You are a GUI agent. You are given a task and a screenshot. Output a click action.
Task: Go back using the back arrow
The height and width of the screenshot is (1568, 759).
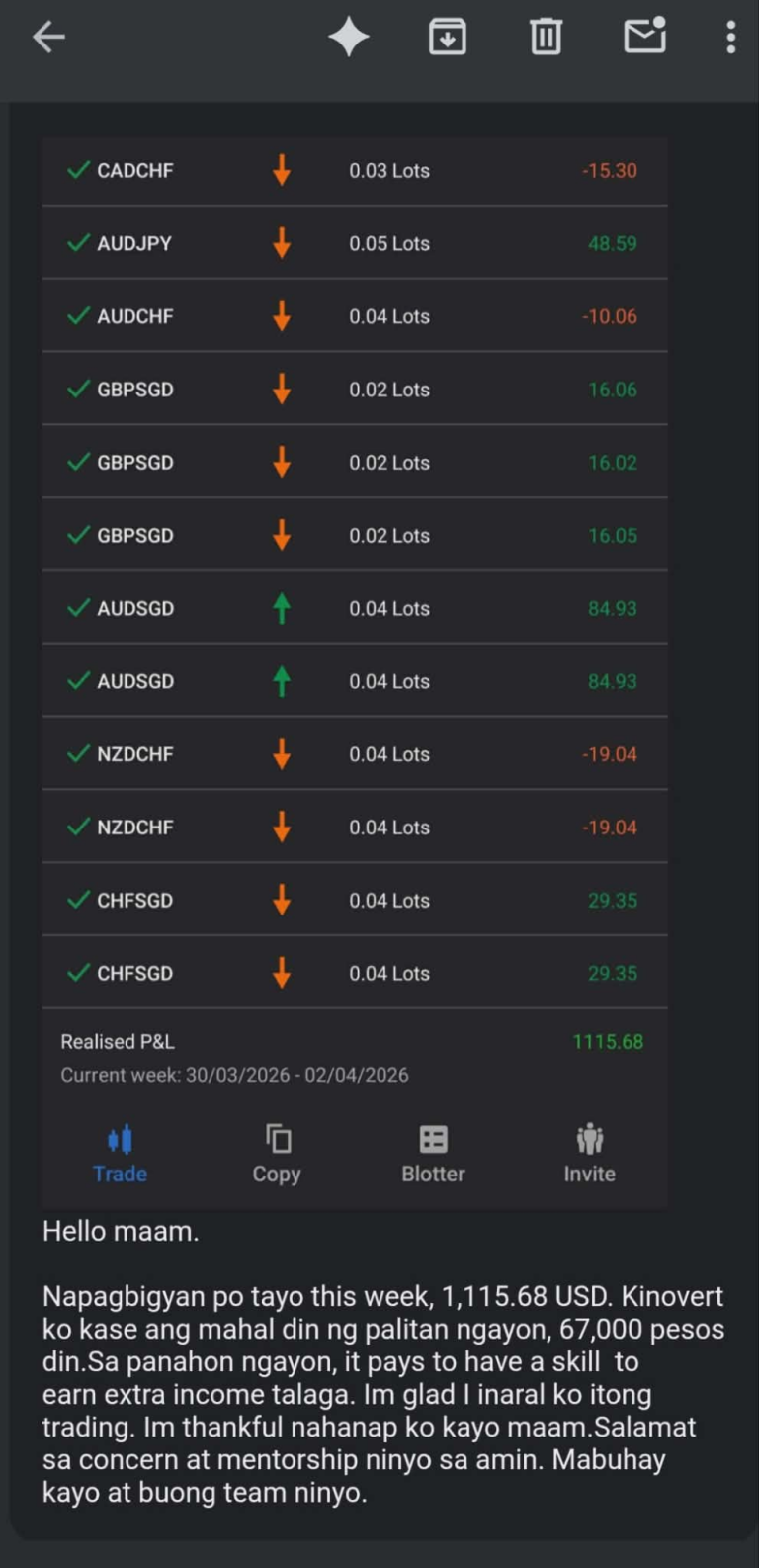48,38
